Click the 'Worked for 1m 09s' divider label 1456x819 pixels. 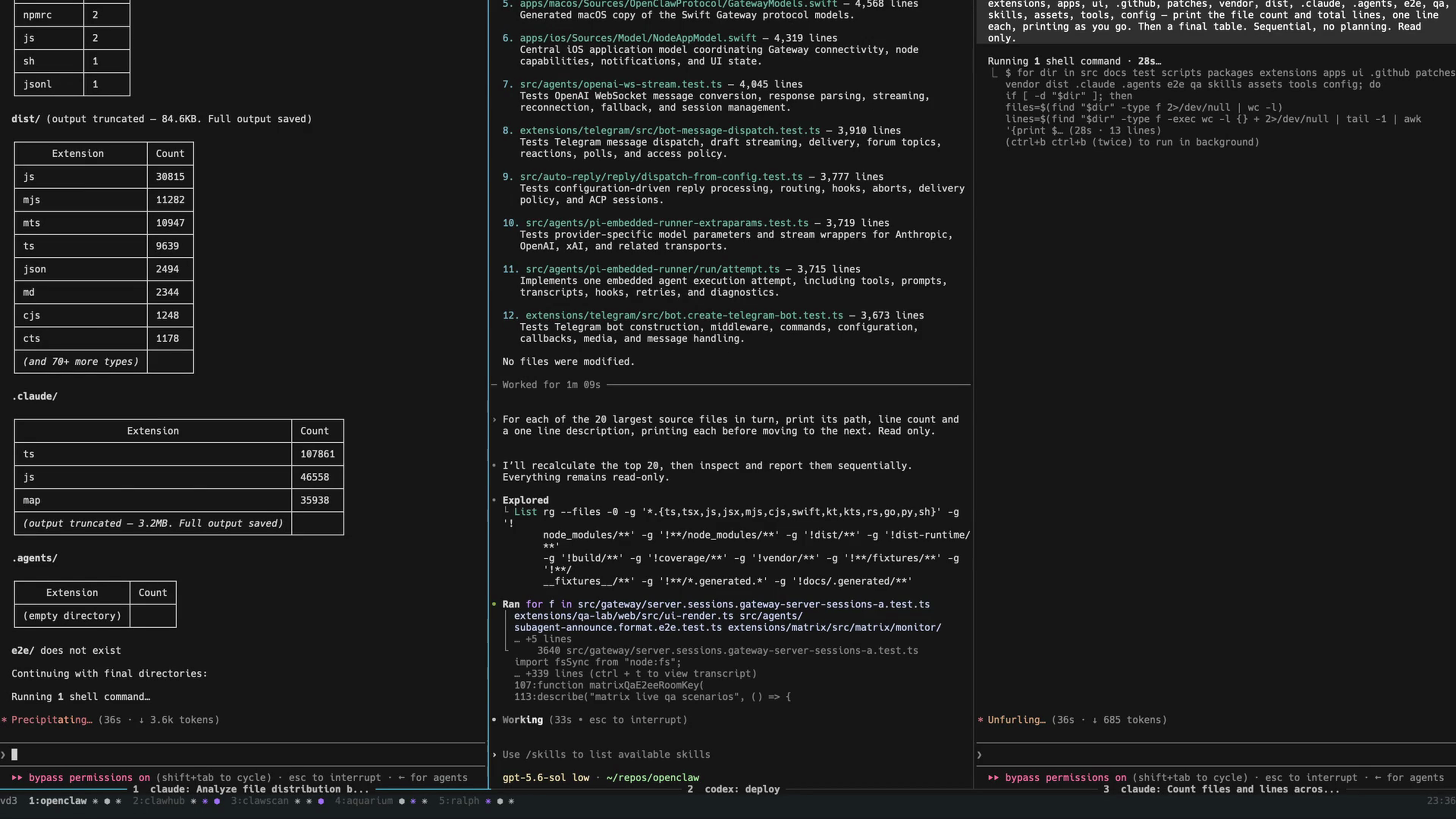[x=551, y=385]
